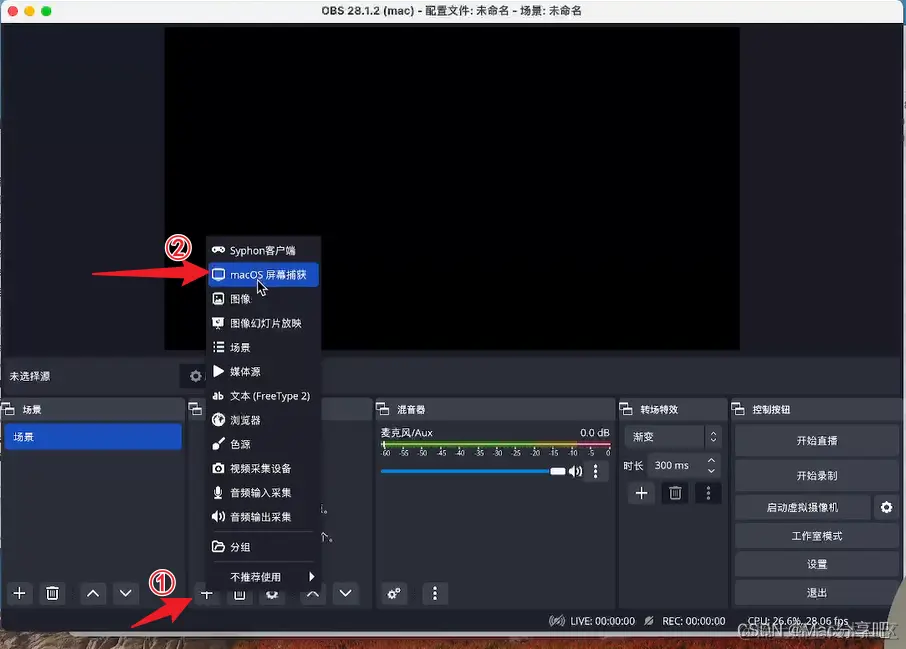The image size is (906, 649).
Task: Open OBS settings via 设置 button
Action: [x=816, y=564]
